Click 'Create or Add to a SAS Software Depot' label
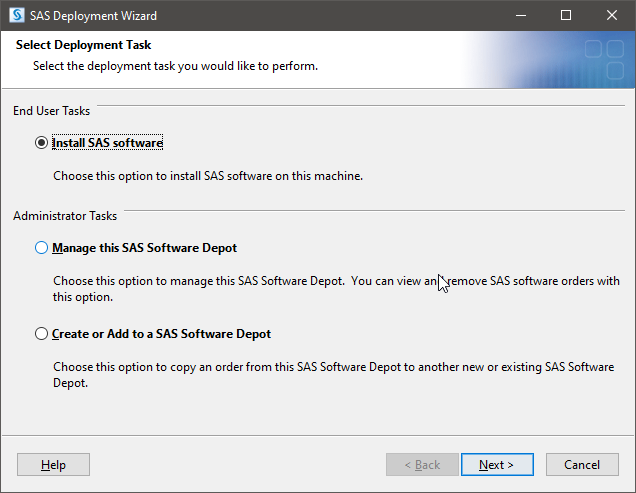The image size is (636, 493). click(161, 334)
